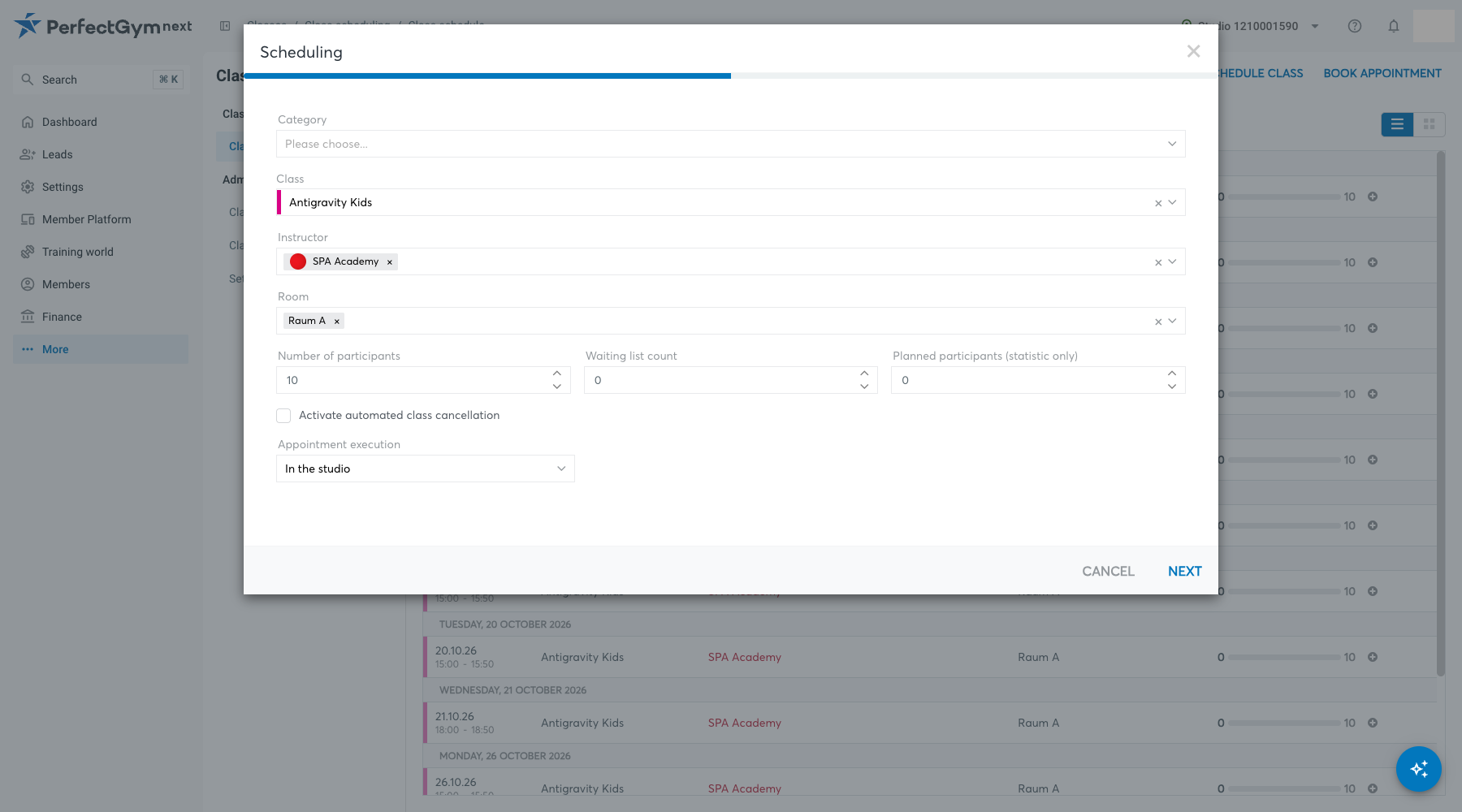
Task: Toggle the sidebar collapse icon
Action: 225,26
